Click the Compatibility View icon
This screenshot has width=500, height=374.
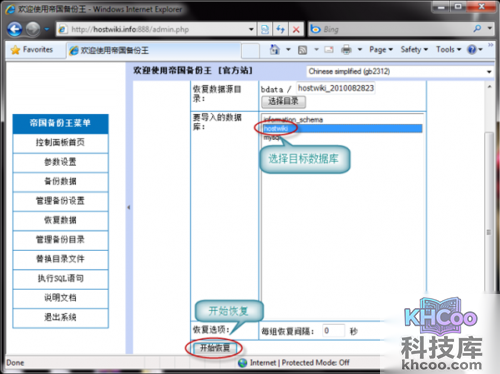pos(265,29)
